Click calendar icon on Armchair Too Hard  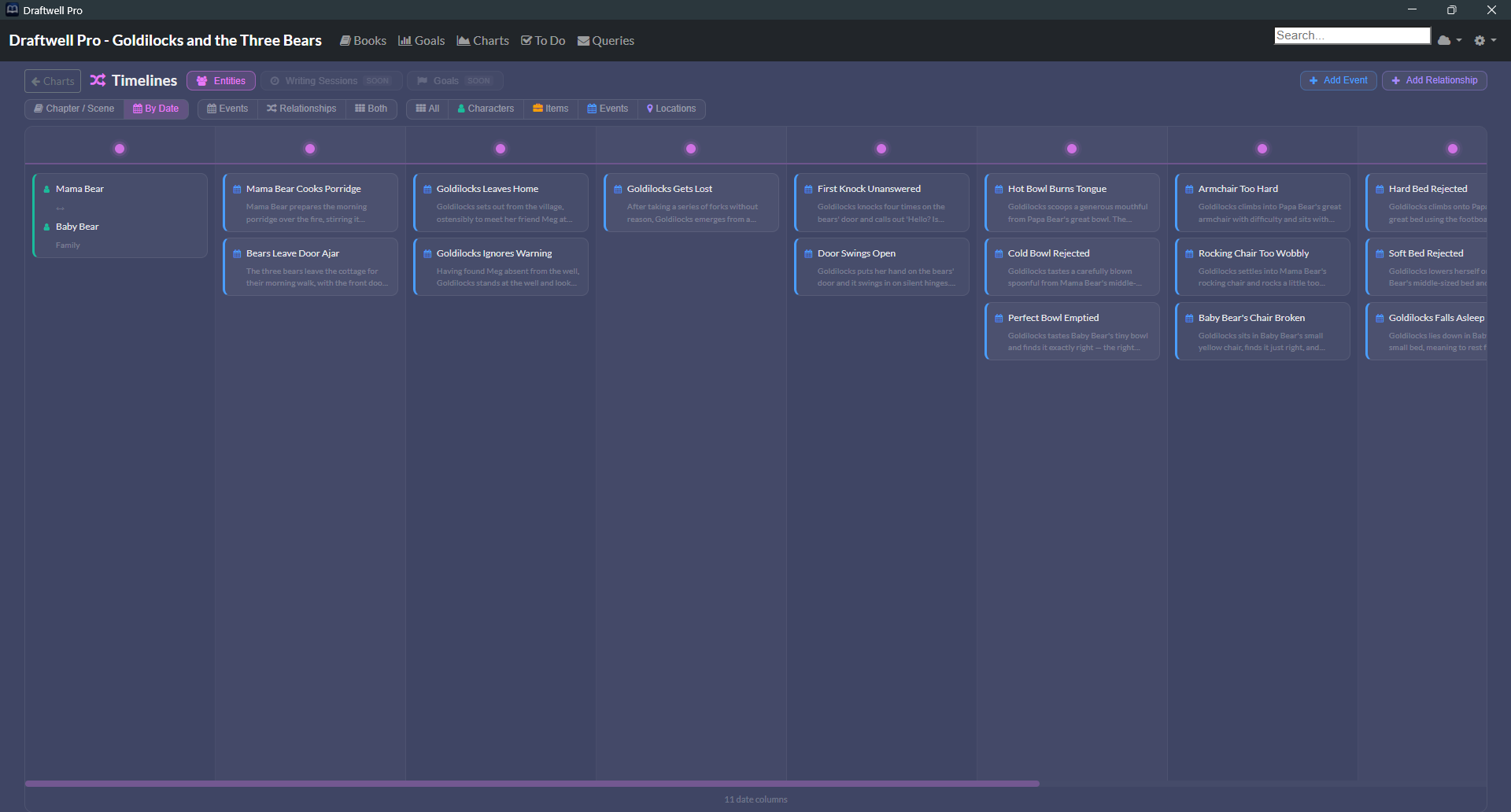(x=1189, y=189)
